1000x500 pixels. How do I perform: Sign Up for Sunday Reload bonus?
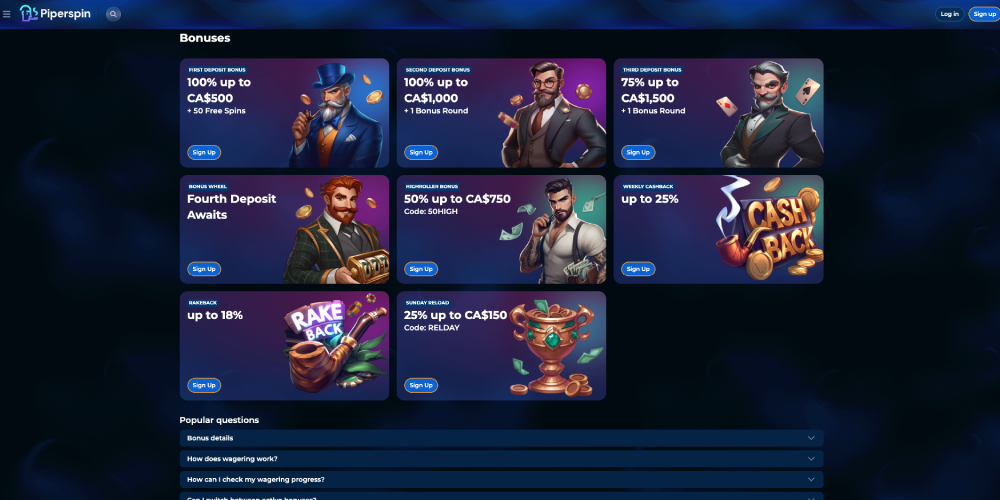[421, 385]
